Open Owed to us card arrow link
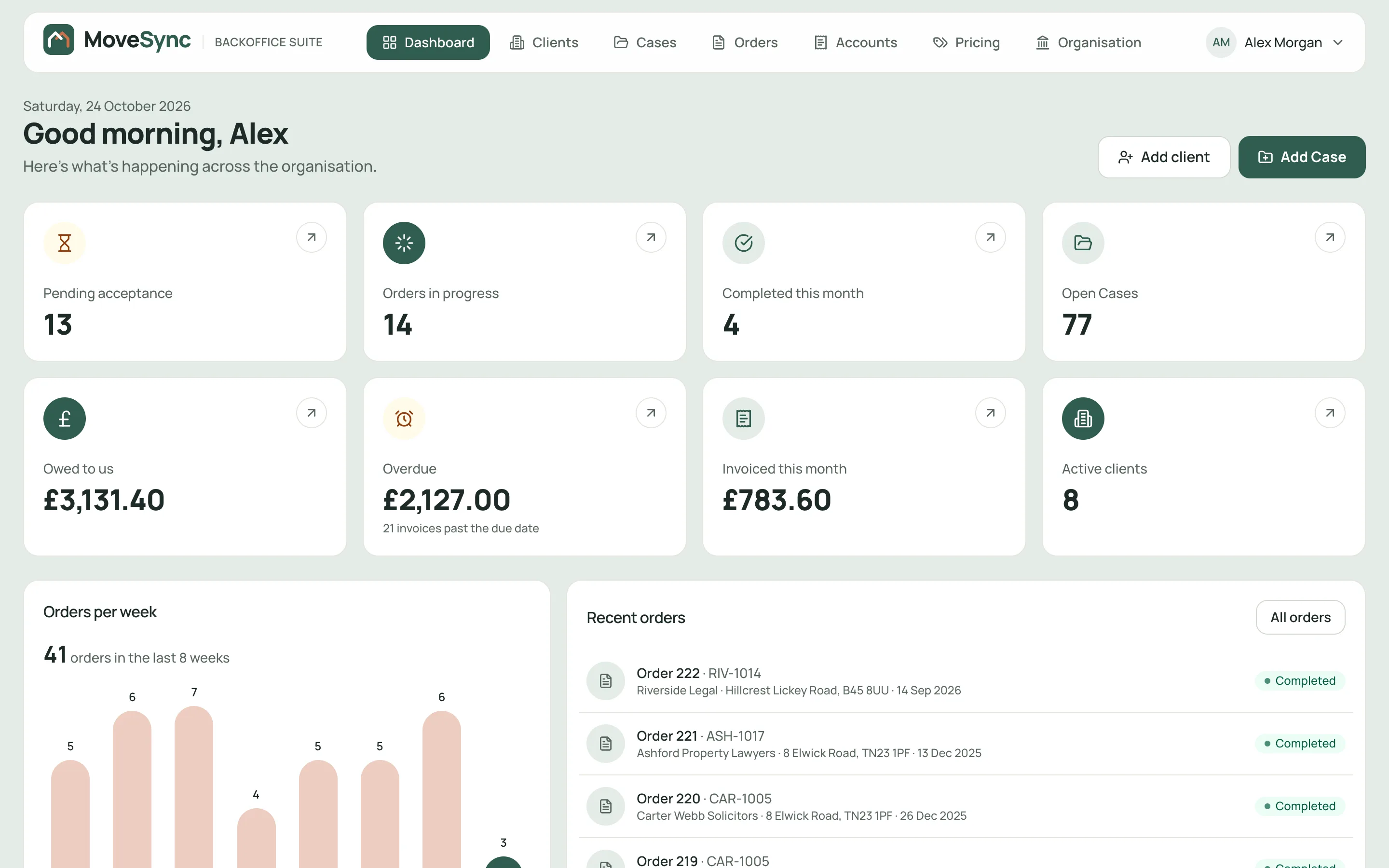Image resolution: width=1389 pixels, height=868 pixels. pyautogui.click(x=312, y=413)
